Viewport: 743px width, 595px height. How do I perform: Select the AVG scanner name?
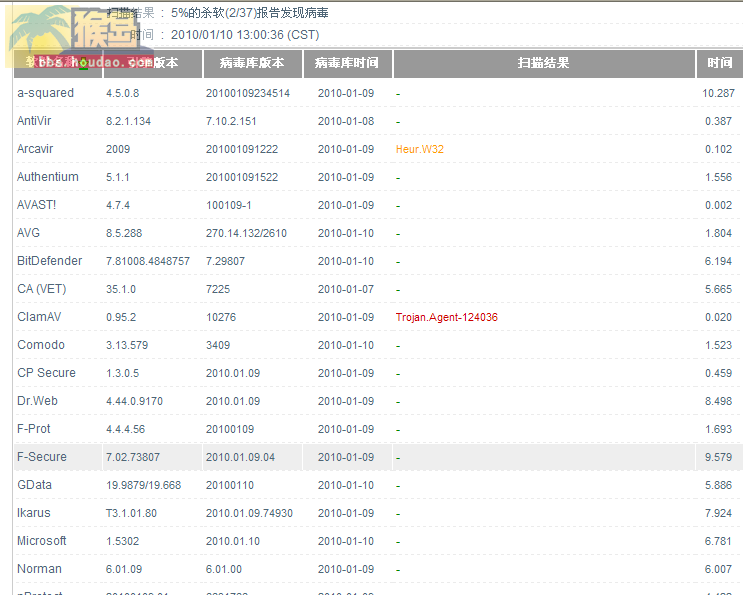click(x=28, y=233)
